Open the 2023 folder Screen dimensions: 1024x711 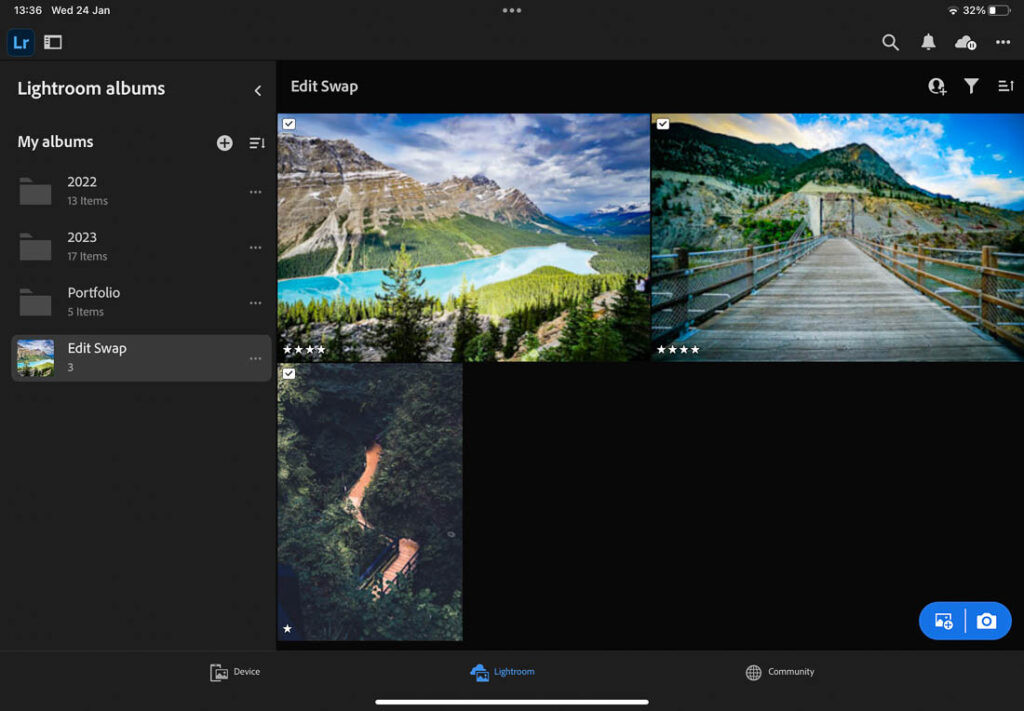141,247
